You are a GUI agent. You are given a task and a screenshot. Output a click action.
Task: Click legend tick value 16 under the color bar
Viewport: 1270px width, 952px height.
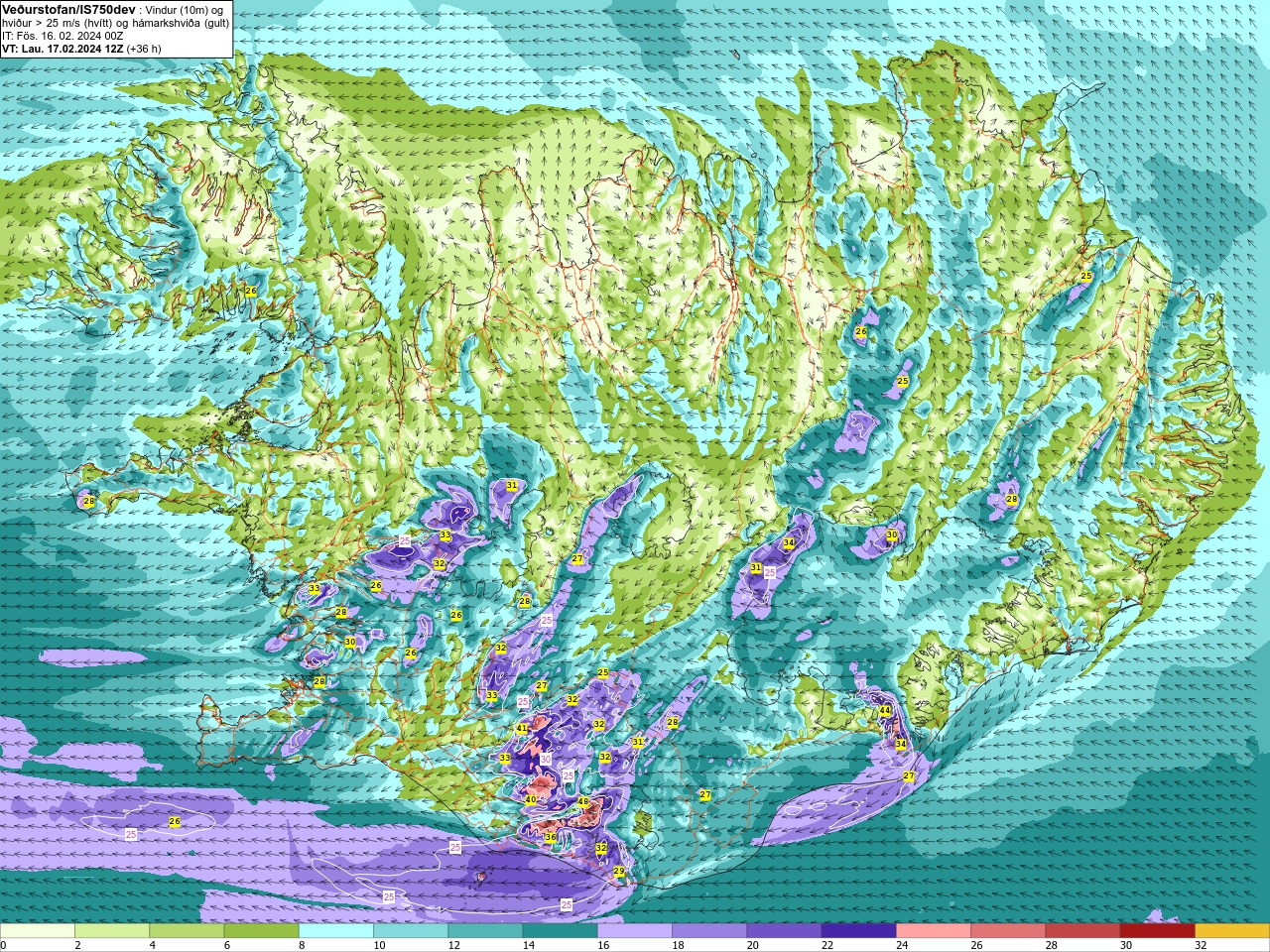tap(602, 945)
